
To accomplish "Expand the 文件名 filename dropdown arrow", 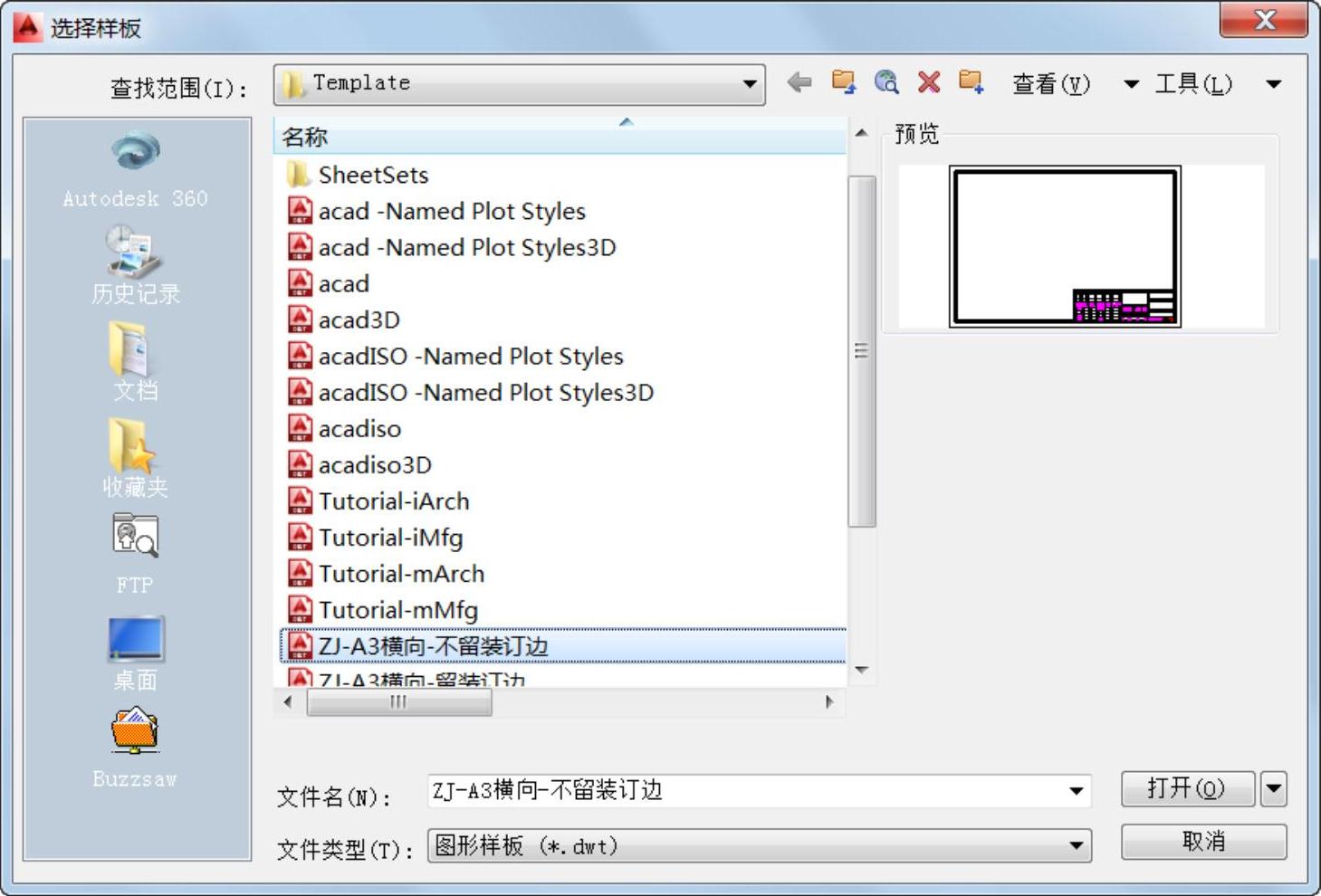I will coord(1076,791).
